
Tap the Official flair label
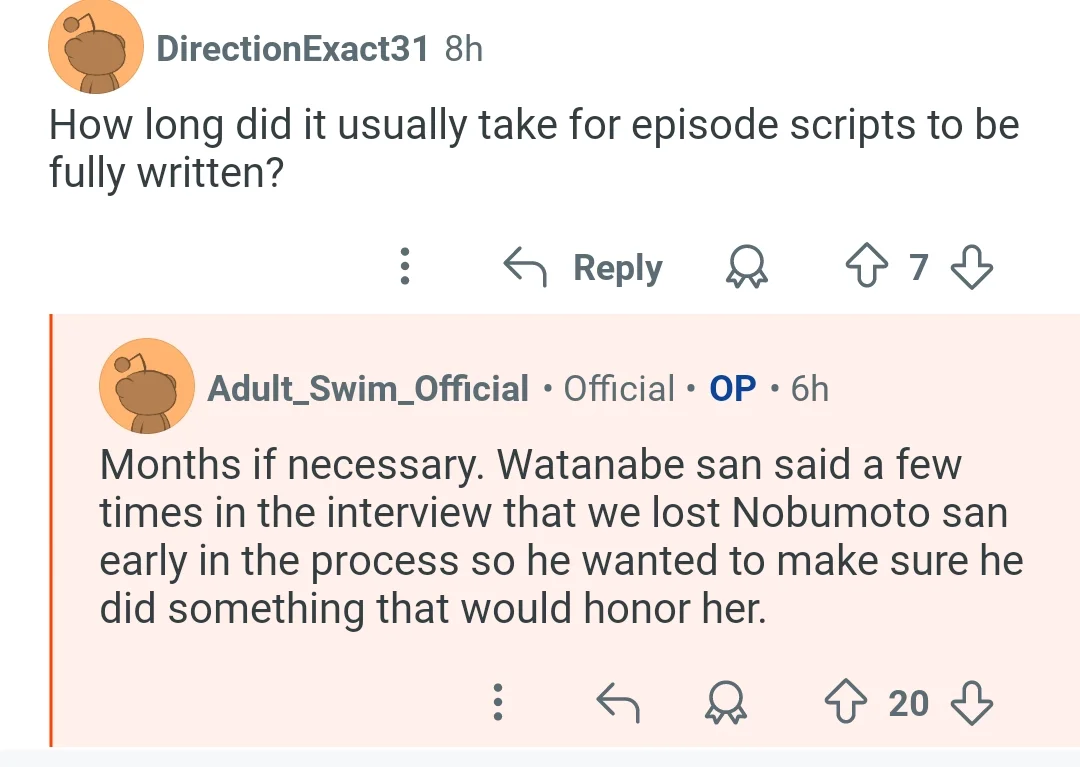click(619, 388)
